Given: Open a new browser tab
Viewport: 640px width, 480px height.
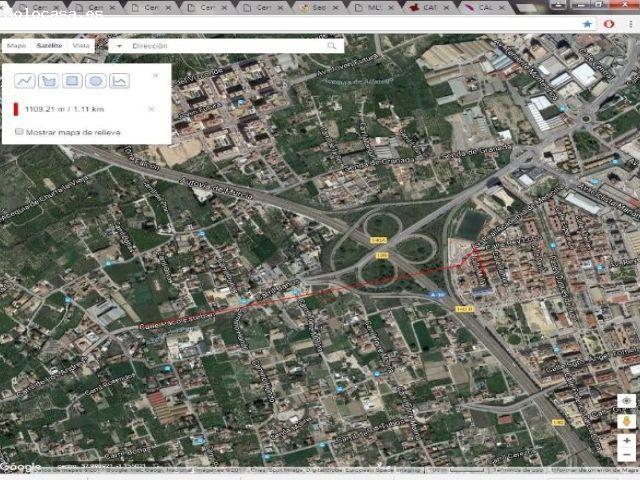Looking at the screenshot, I should tap(527, 7).
